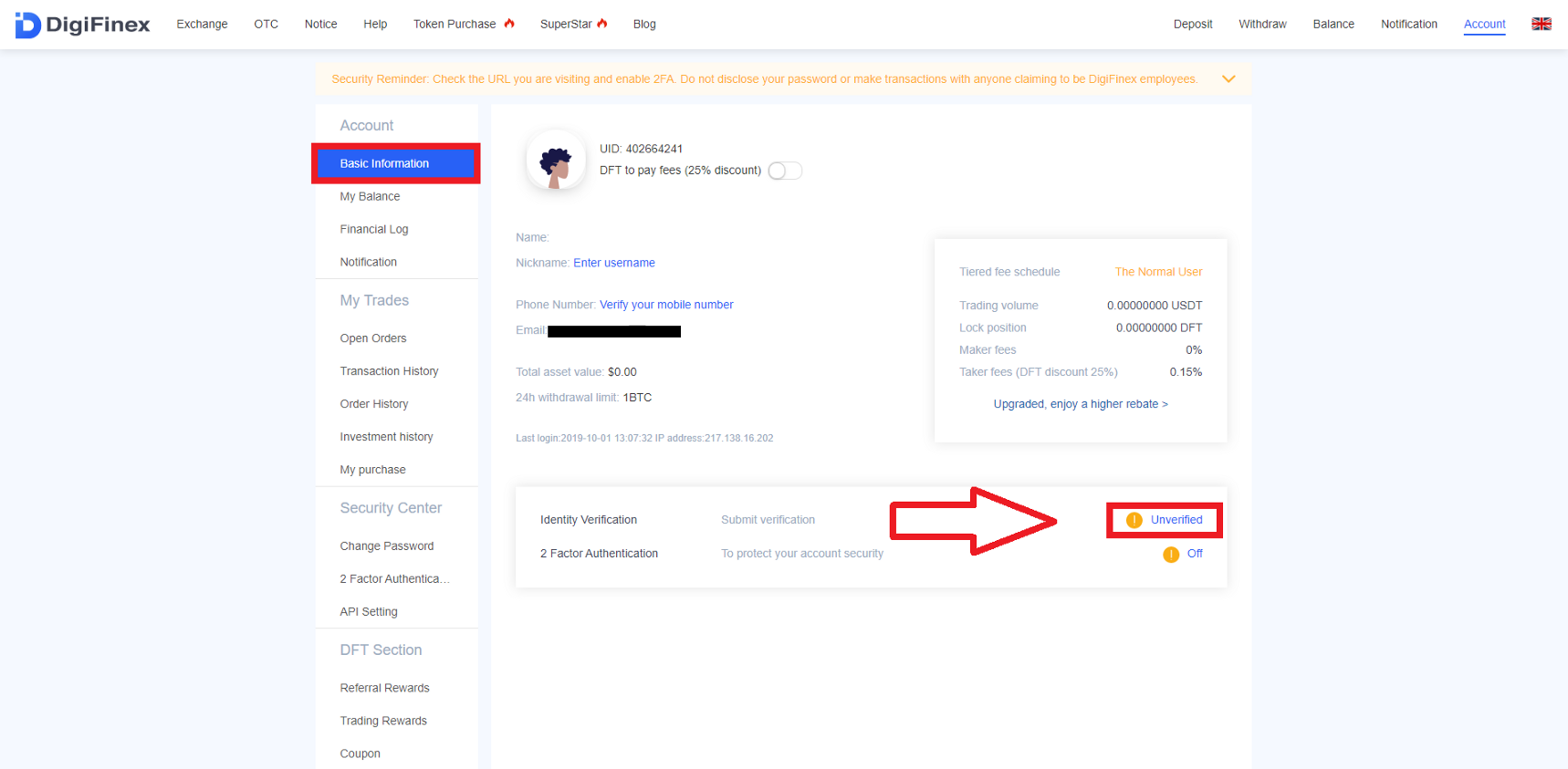Select Basic Information in the sidebar
Screen dimensions: 1568x769
(x=396, y=163)
